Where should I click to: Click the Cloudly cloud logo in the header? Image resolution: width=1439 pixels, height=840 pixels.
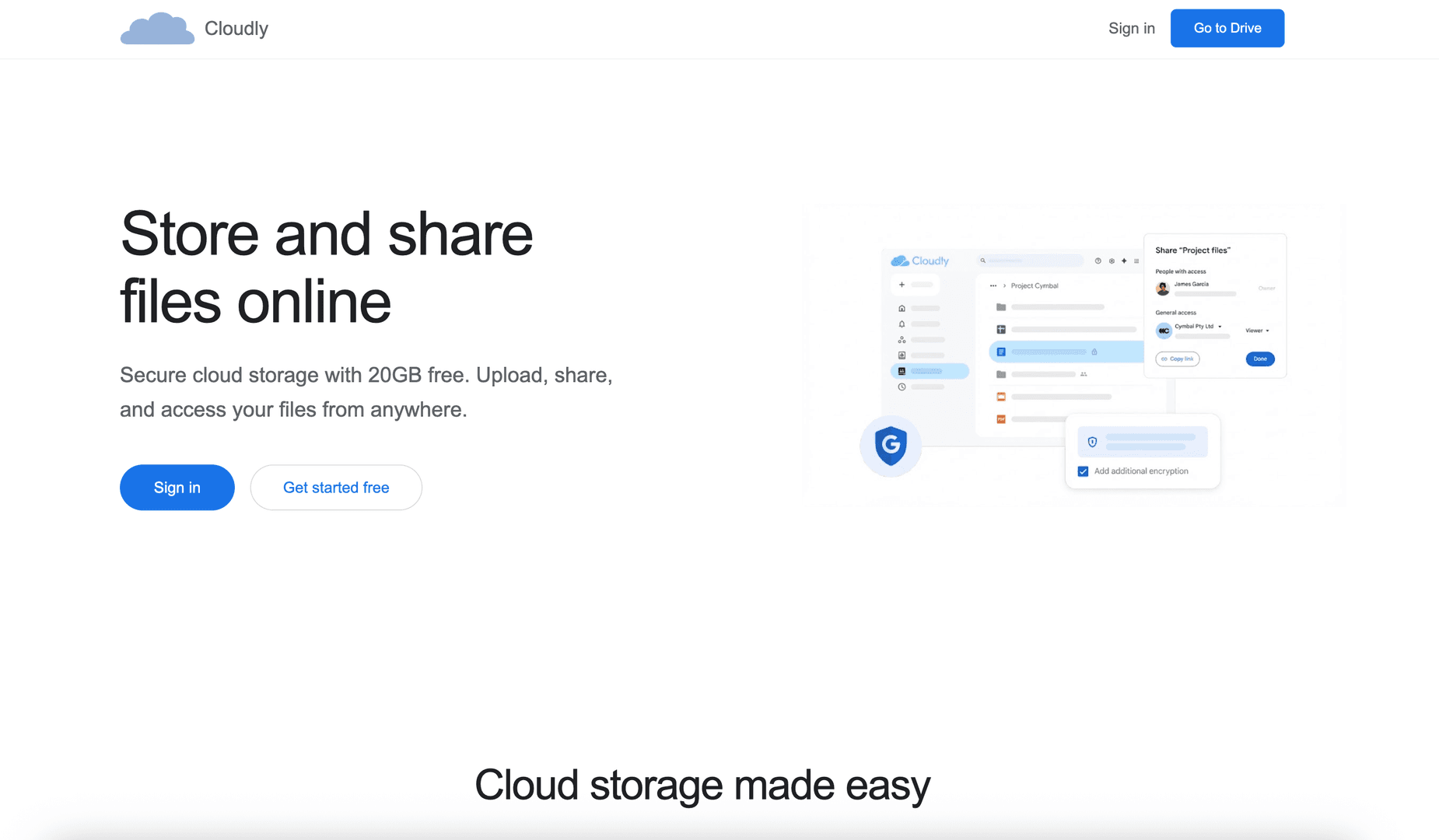pos(157,28)
